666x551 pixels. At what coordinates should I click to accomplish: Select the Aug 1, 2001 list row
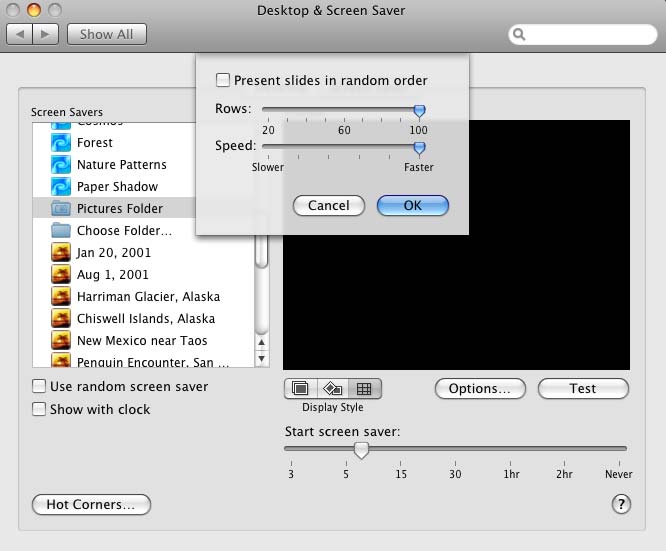[x=143, y=274]
